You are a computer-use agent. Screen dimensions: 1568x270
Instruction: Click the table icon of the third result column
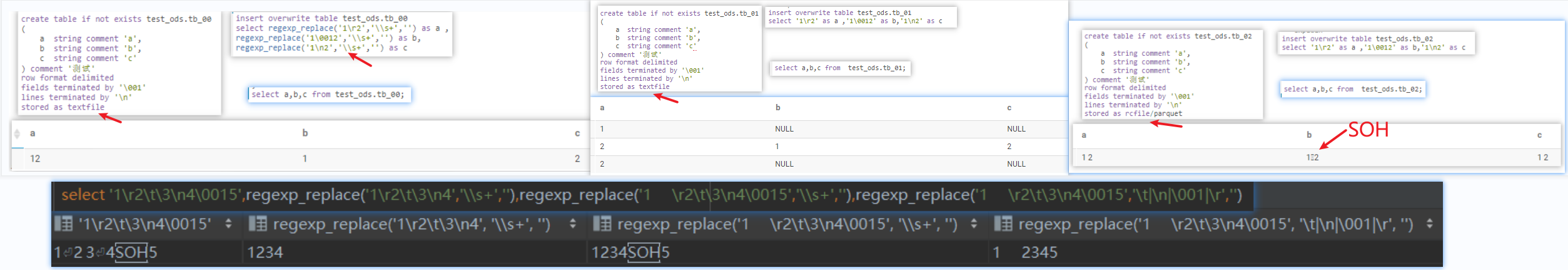(602, 224)
